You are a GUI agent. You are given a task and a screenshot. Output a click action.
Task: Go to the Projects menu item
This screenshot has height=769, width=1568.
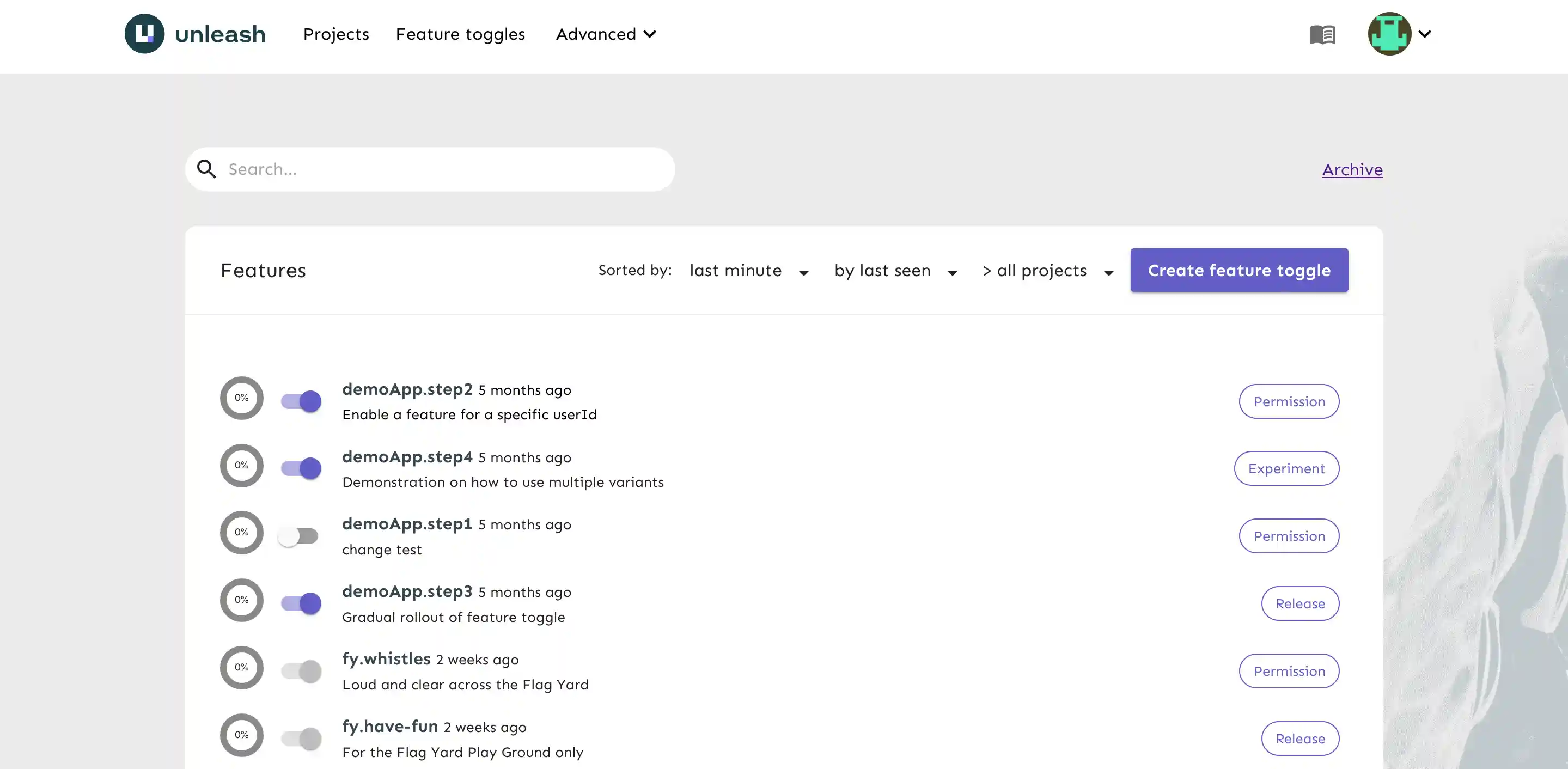[335, 34]
